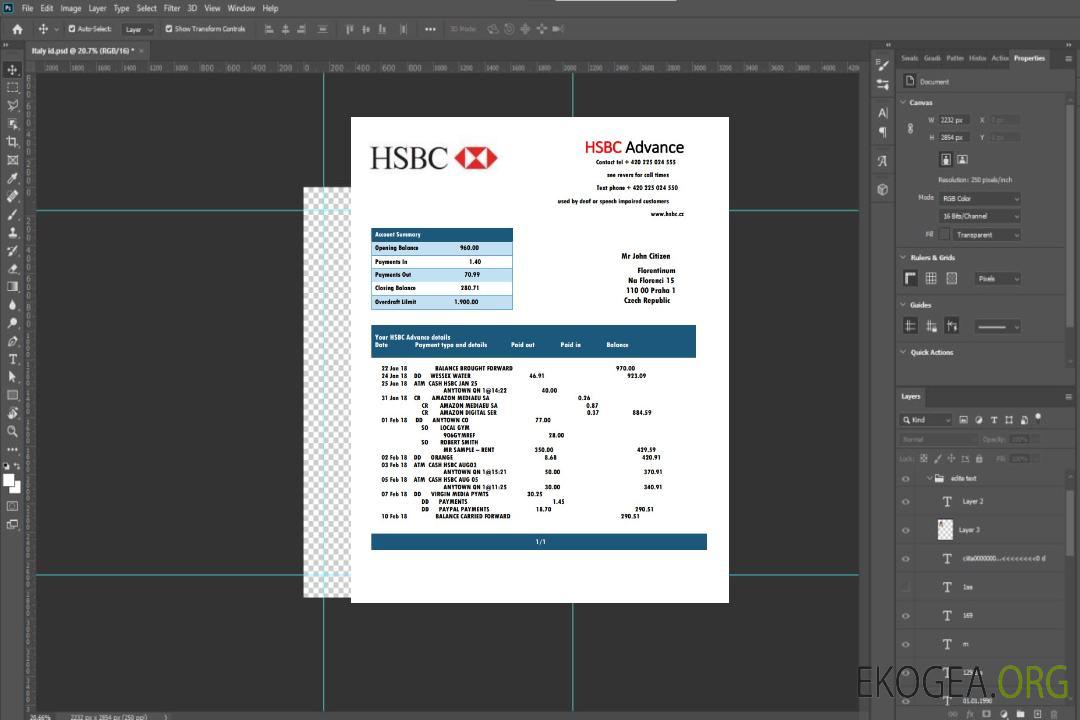Viewport: 1080px width, 720px height.
Task: Select the Gradient tool
Action: click(x=12, y=287)
